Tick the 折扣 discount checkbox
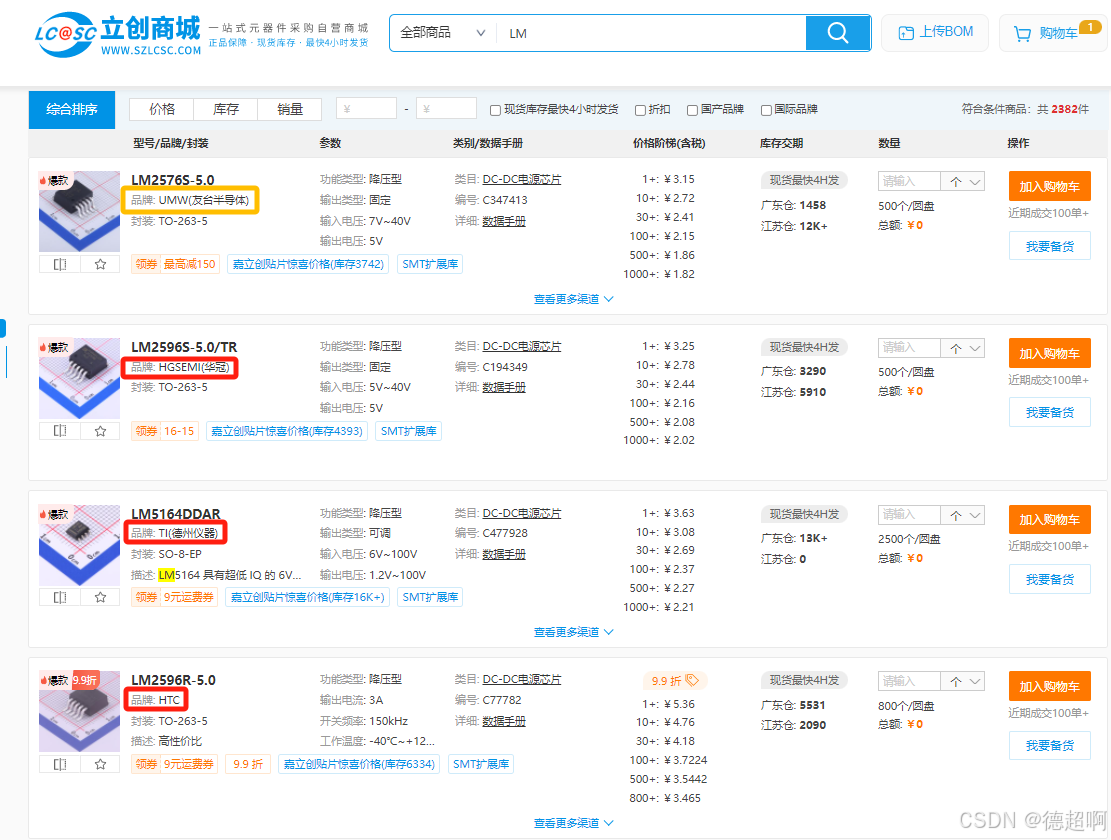The width and height of the screenshot is (1111, 840). (640, 110)
